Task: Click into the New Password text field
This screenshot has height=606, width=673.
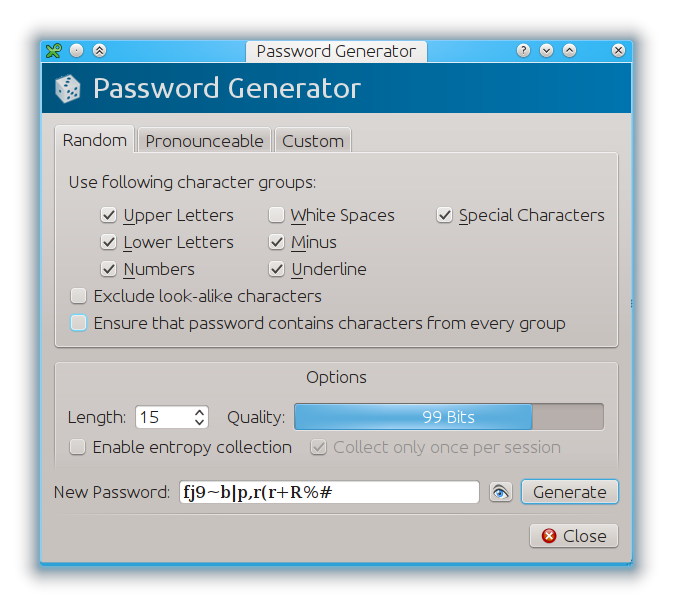Action: coord(329,492)
